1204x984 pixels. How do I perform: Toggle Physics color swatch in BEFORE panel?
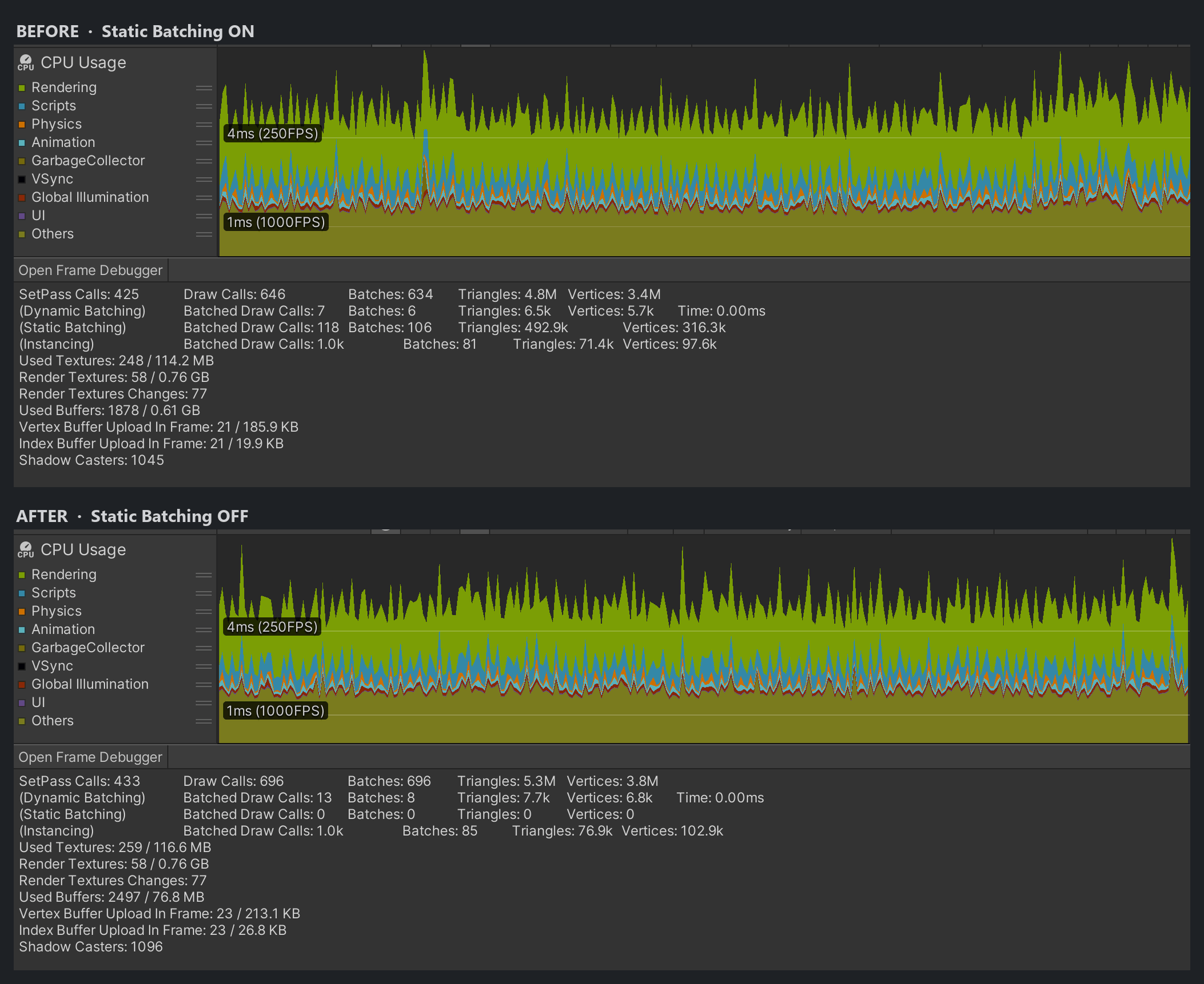(22, 125)
